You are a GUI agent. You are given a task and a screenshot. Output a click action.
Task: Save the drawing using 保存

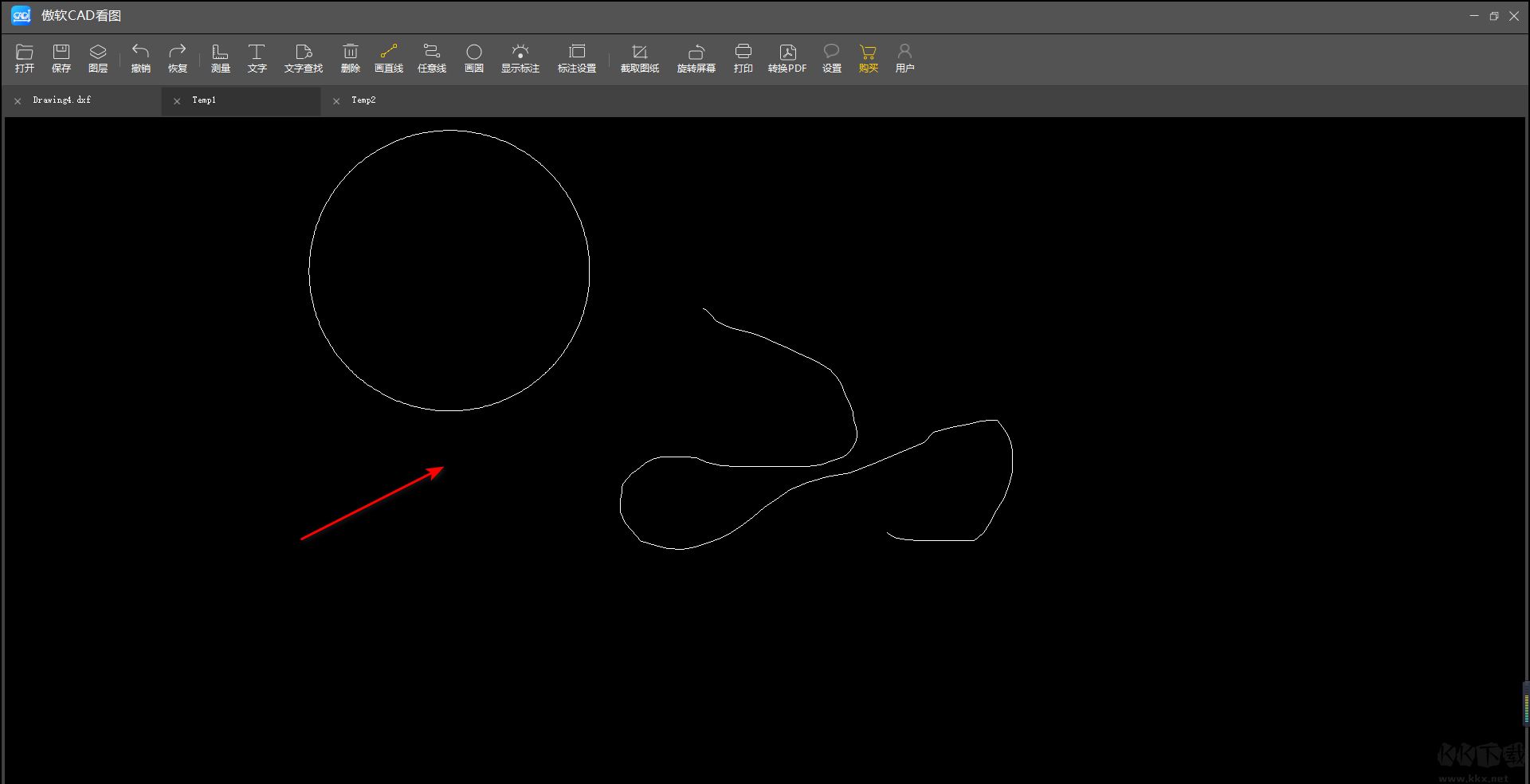tap(61, 58)
